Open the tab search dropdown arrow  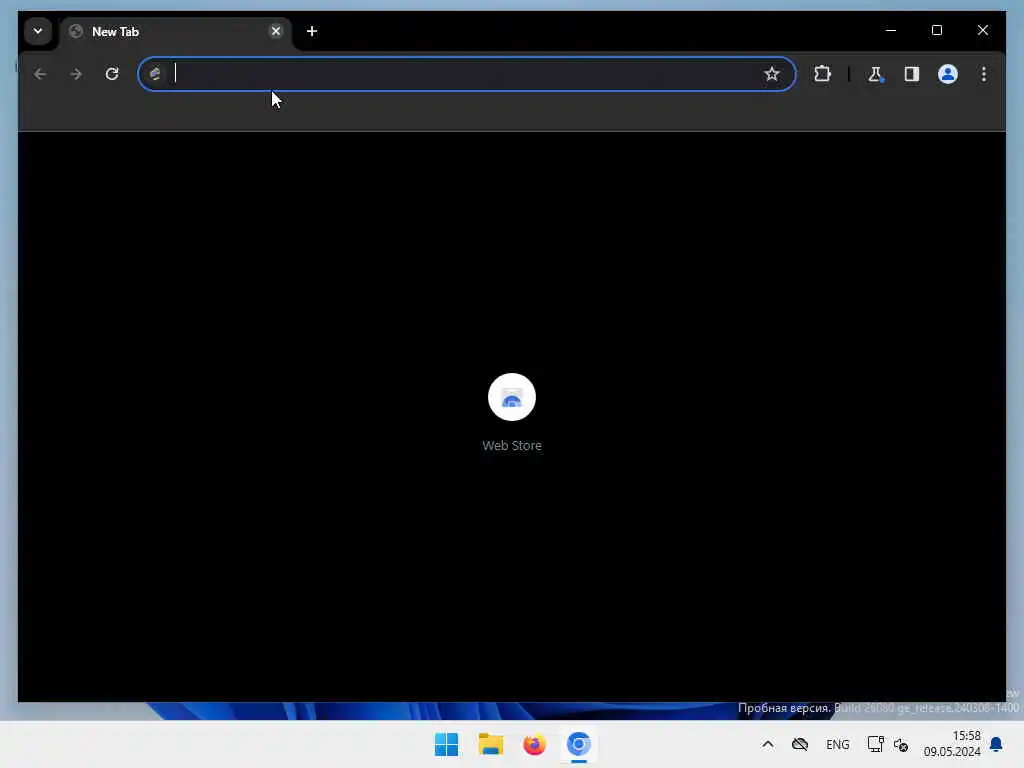tap(38, 31)
